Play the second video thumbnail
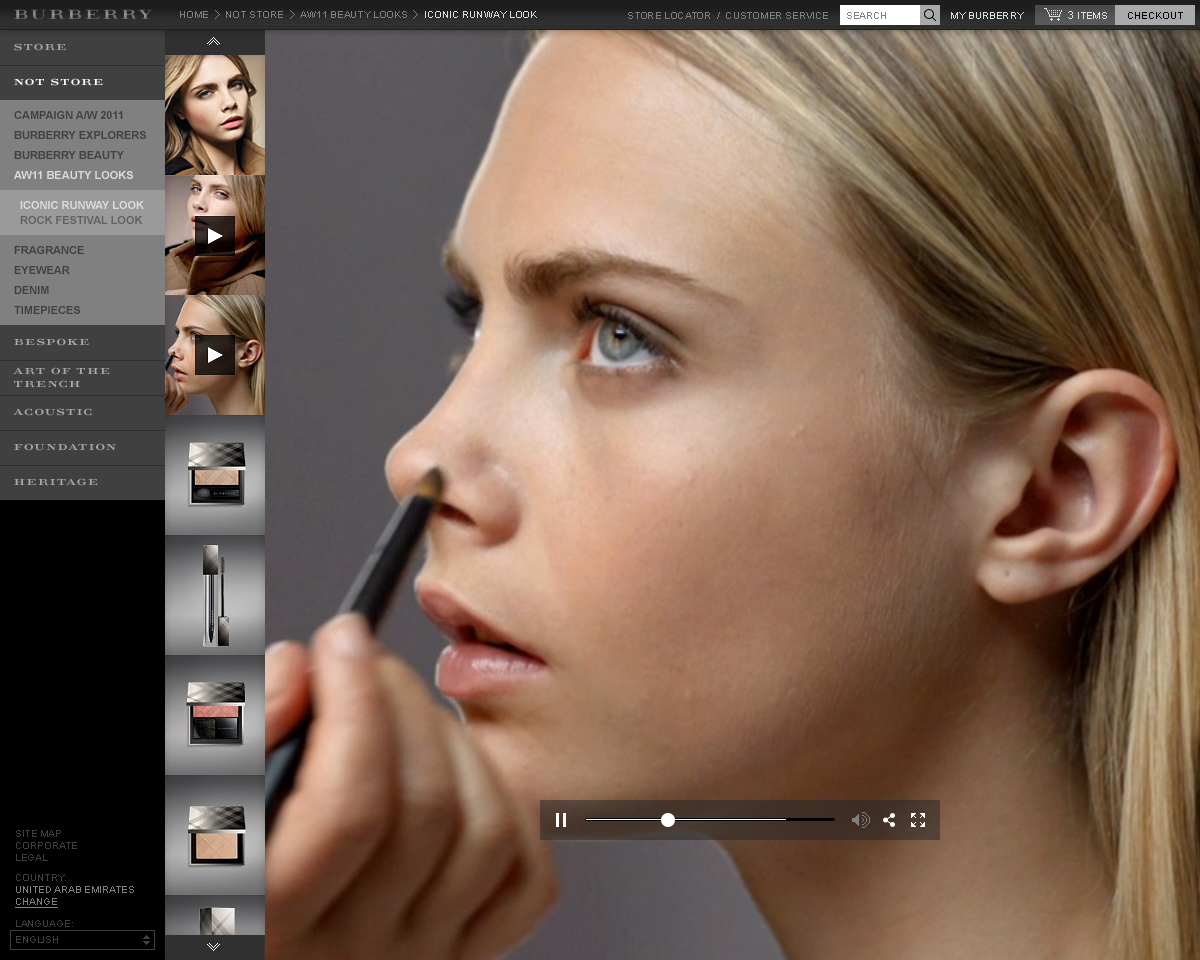This screenshot has width=1200, height=960. [215, 236]
